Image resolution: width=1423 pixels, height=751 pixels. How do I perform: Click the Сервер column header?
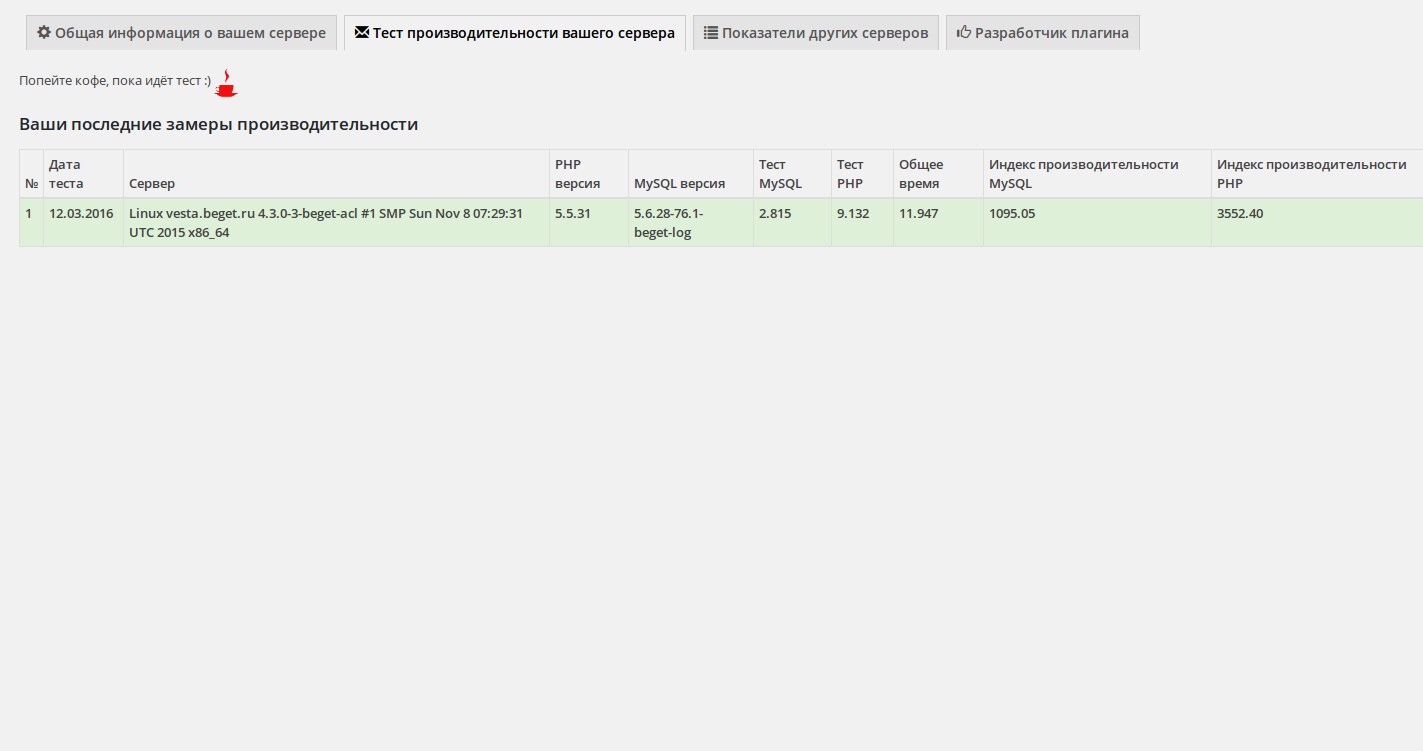point(152,184)
